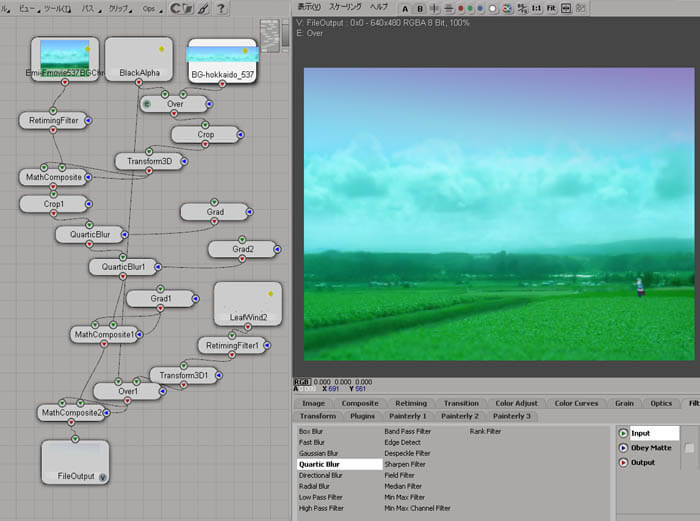Open the Ops dropdown menu

point(150,9)
